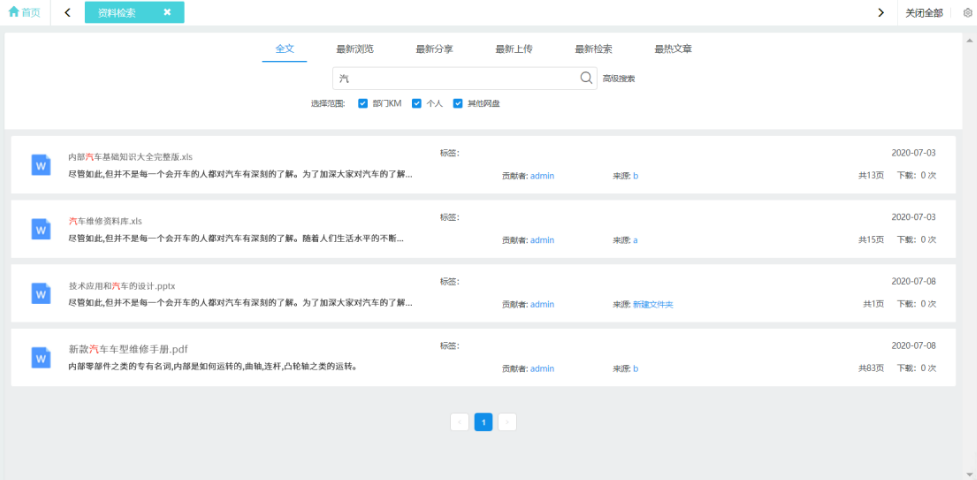Toggle the 个人 scope checkbox
977x480 pixels.
pos(416,103)
